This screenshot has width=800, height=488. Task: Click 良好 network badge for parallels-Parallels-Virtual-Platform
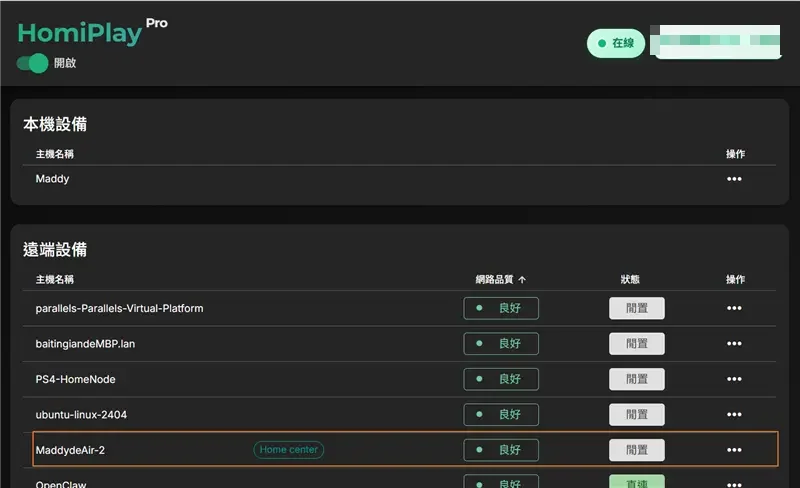[501, 308]
